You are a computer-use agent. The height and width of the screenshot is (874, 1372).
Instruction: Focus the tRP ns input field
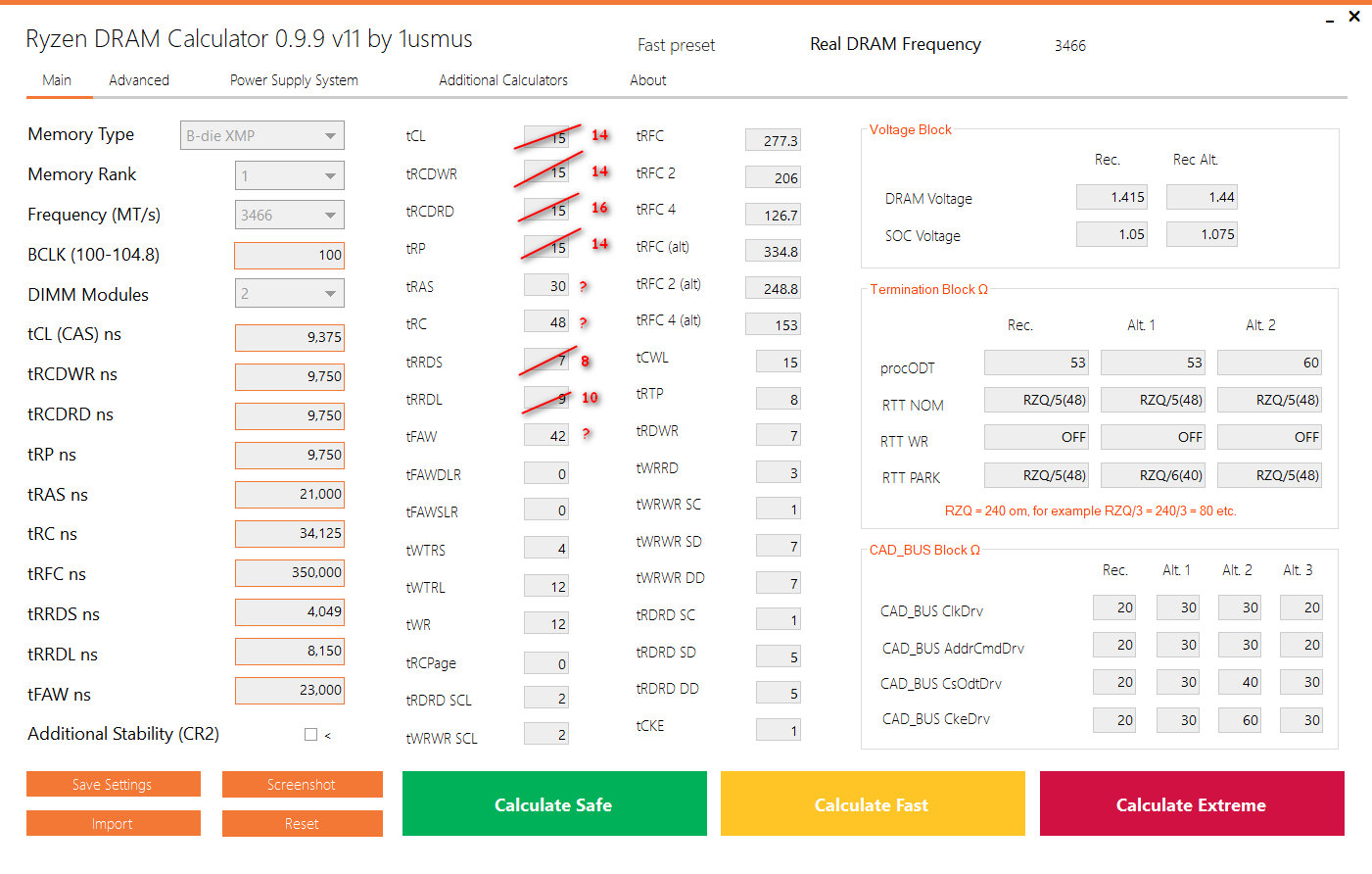coord(290,455)
